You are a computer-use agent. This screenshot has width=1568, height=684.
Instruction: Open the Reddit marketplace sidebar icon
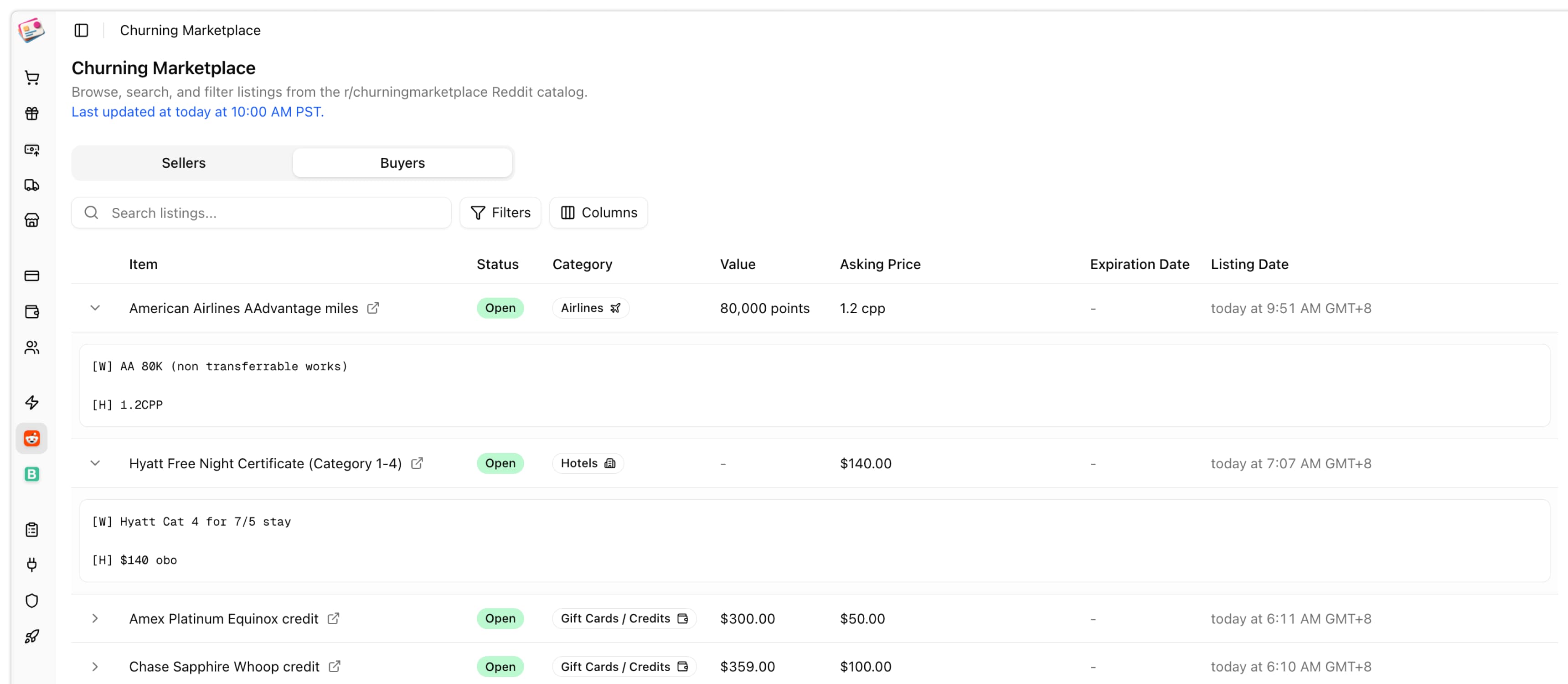[31, 438]
